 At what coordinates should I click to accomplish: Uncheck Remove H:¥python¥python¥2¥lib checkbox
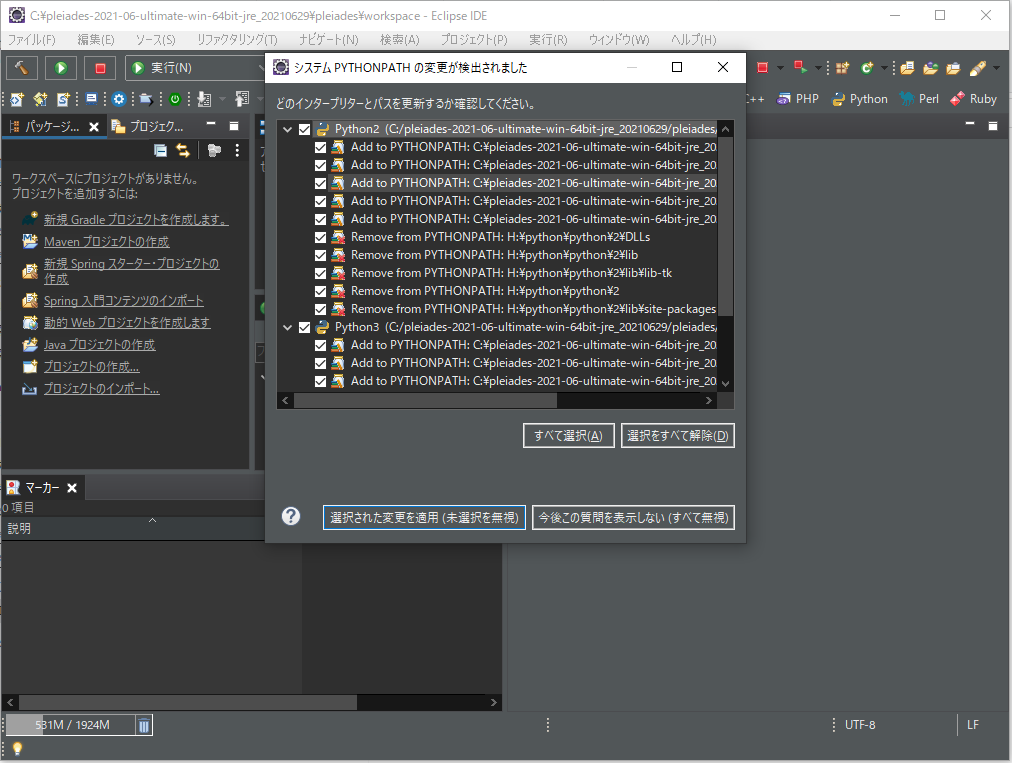click(x=321, y=256)
